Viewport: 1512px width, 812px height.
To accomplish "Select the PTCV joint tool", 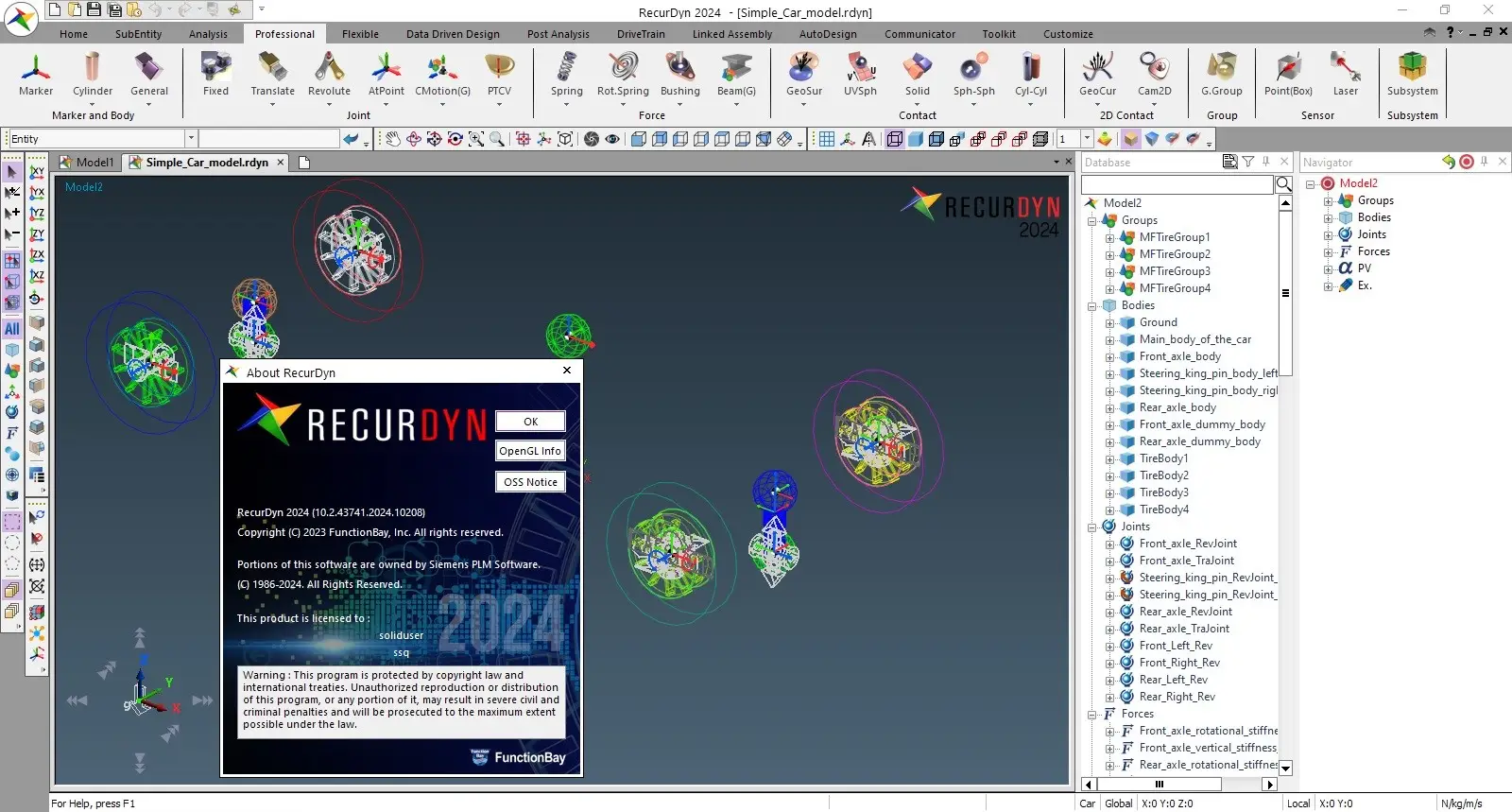I will (x=499, y=75).
